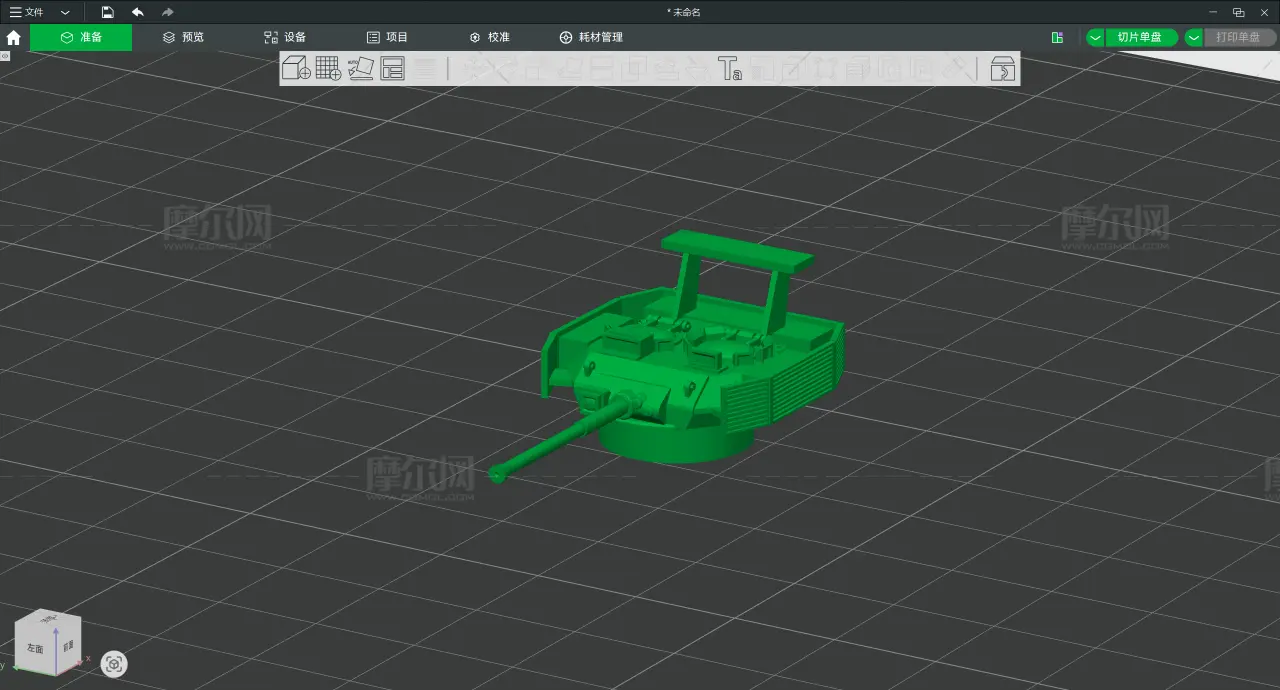Image resolution: width=1280 pixels, height=690 pixels.
Task: Auto-orient the model using the toolbar icon
Action: click(360, 68)
